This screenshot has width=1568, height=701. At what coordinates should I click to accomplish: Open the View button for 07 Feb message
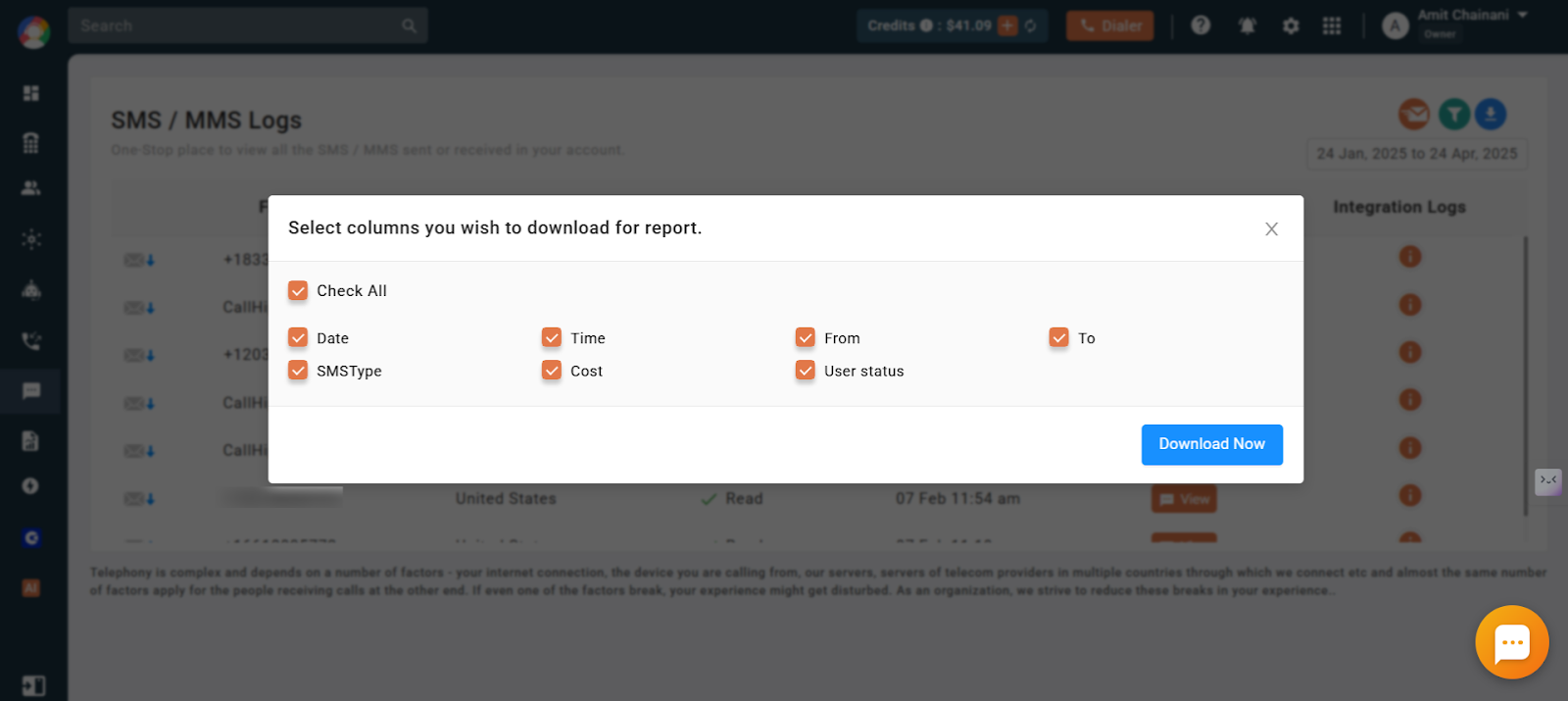click(1184, 499)
